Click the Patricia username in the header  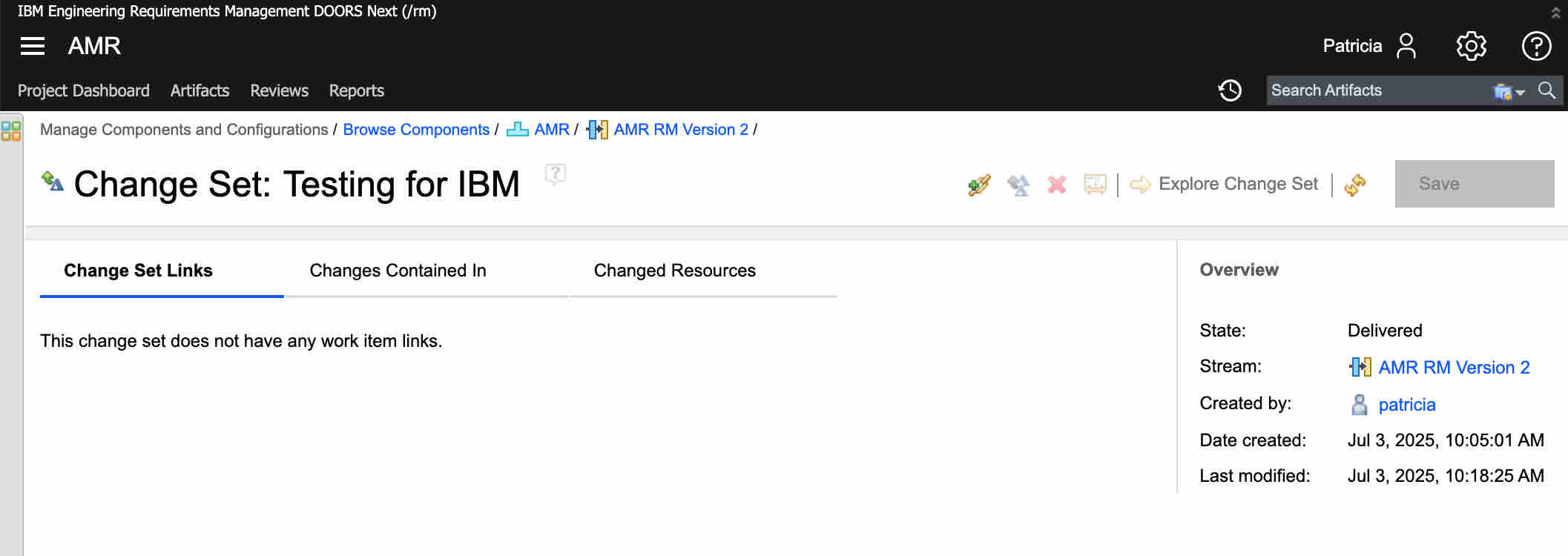(1352, 46)
